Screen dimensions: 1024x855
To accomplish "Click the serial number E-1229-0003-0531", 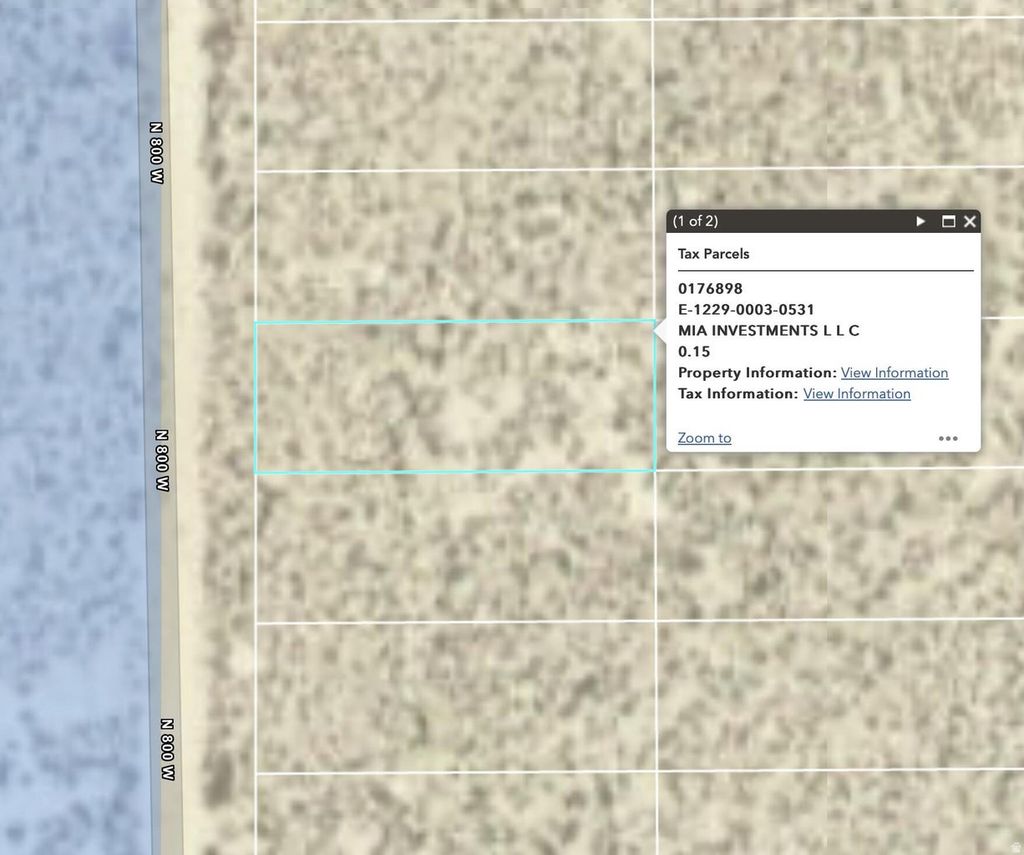I will tap(746, 310).
